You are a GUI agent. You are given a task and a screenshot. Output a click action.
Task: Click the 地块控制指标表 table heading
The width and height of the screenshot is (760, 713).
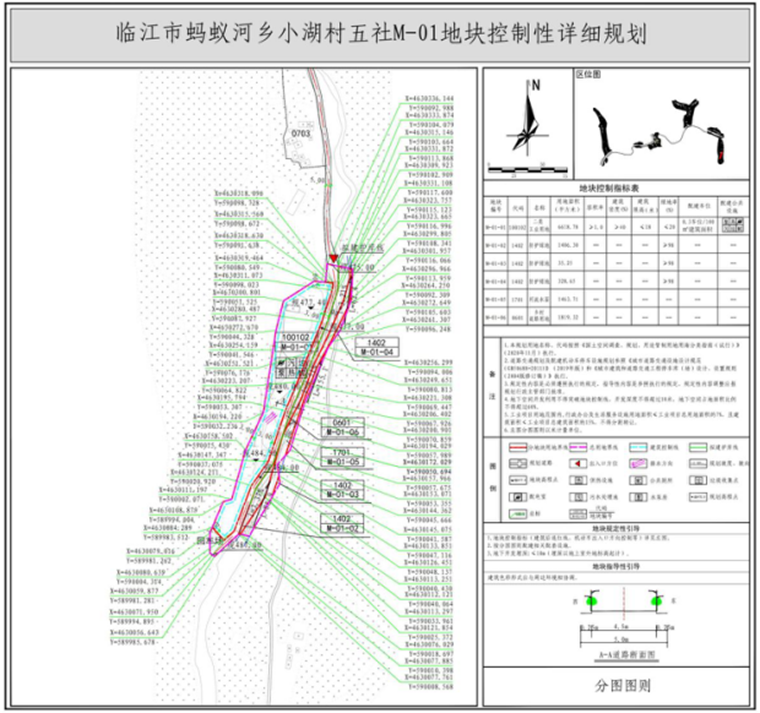coord(609,188)
